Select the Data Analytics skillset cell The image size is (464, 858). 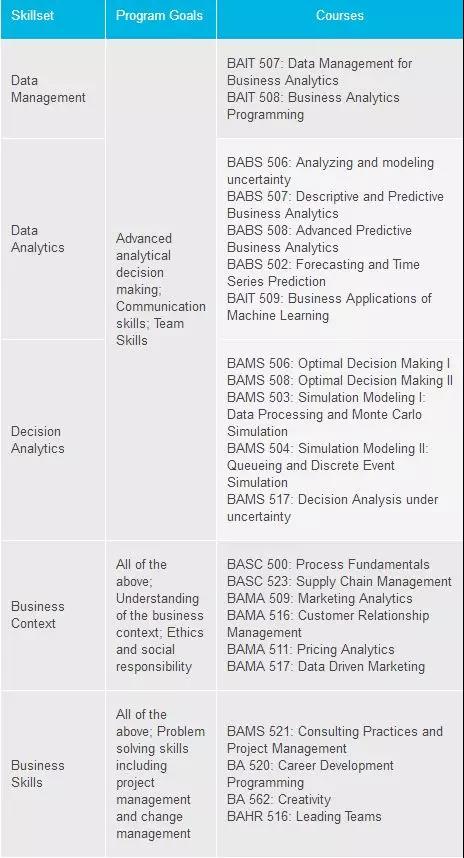(x=53, y=239)
